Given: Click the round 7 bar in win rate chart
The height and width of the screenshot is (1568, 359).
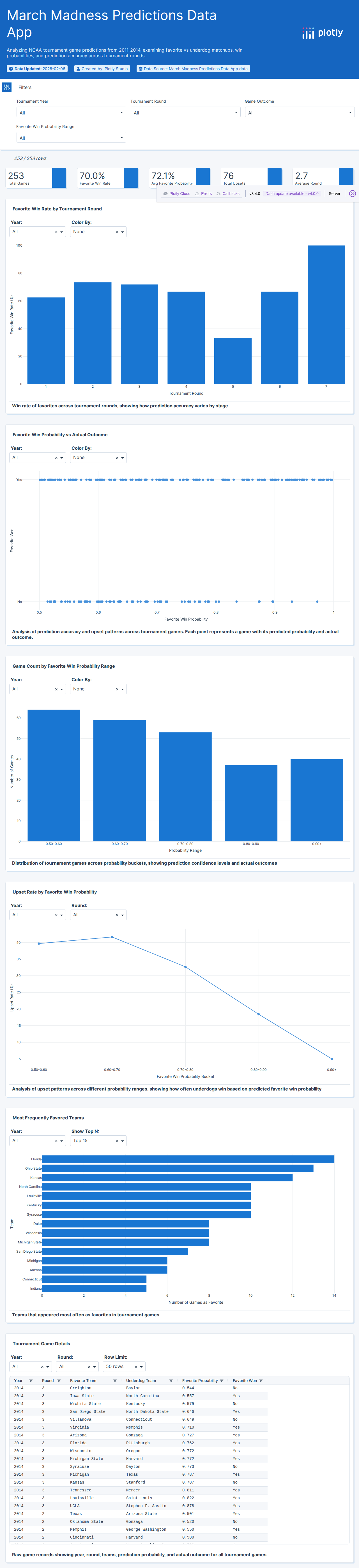Looking at the screenshot, I should pos(326,315).
